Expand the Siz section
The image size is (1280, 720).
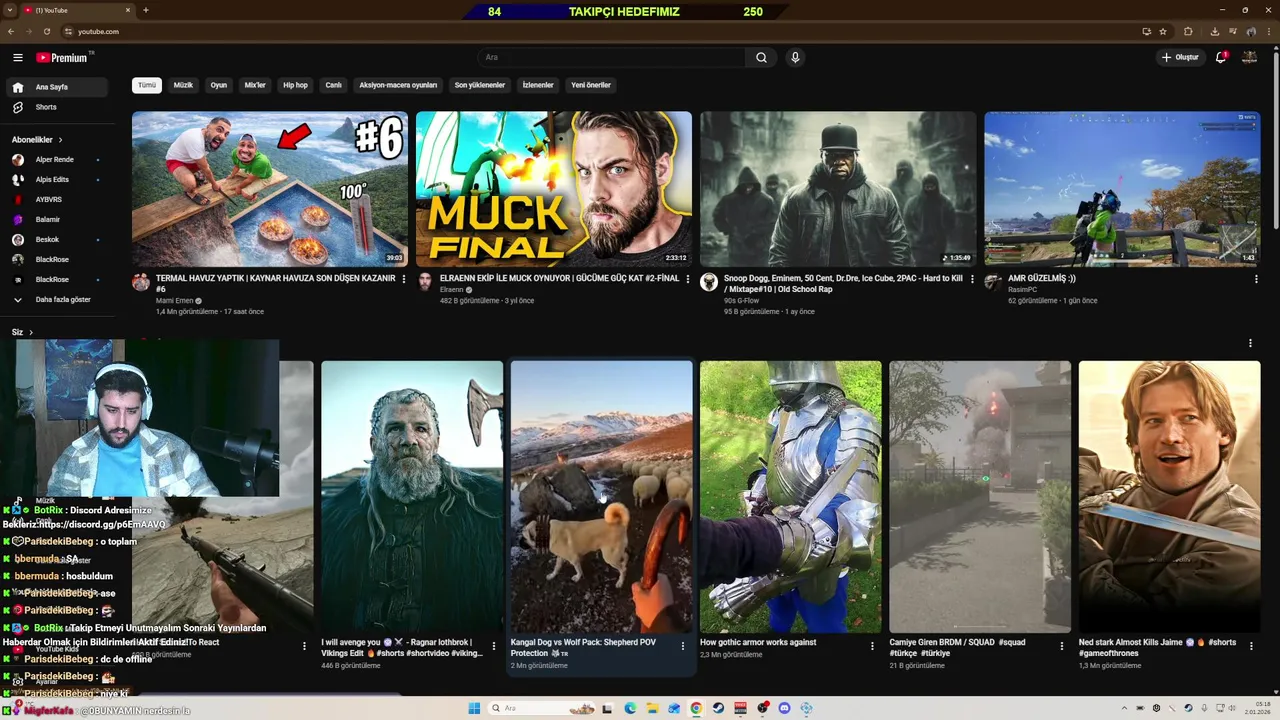[x=22, y=332]
